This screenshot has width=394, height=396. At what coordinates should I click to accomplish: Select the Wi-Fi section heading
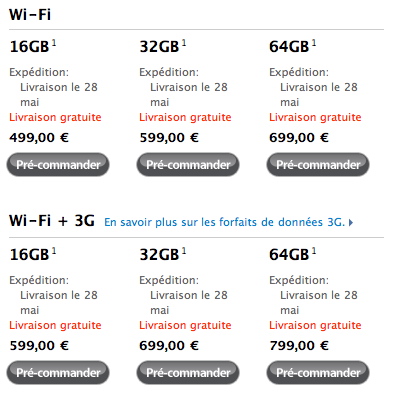click(30, 15)
